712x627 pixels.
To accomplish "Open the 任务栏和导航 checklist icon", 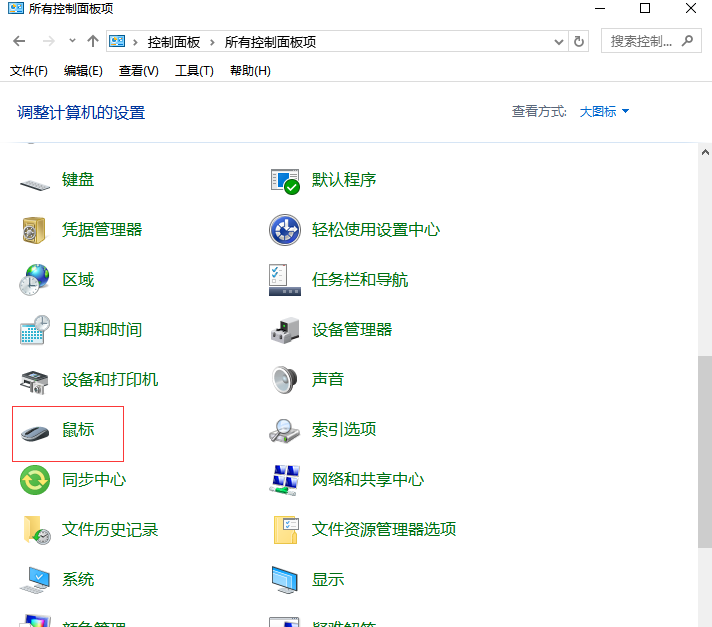I will click(285, 280).
